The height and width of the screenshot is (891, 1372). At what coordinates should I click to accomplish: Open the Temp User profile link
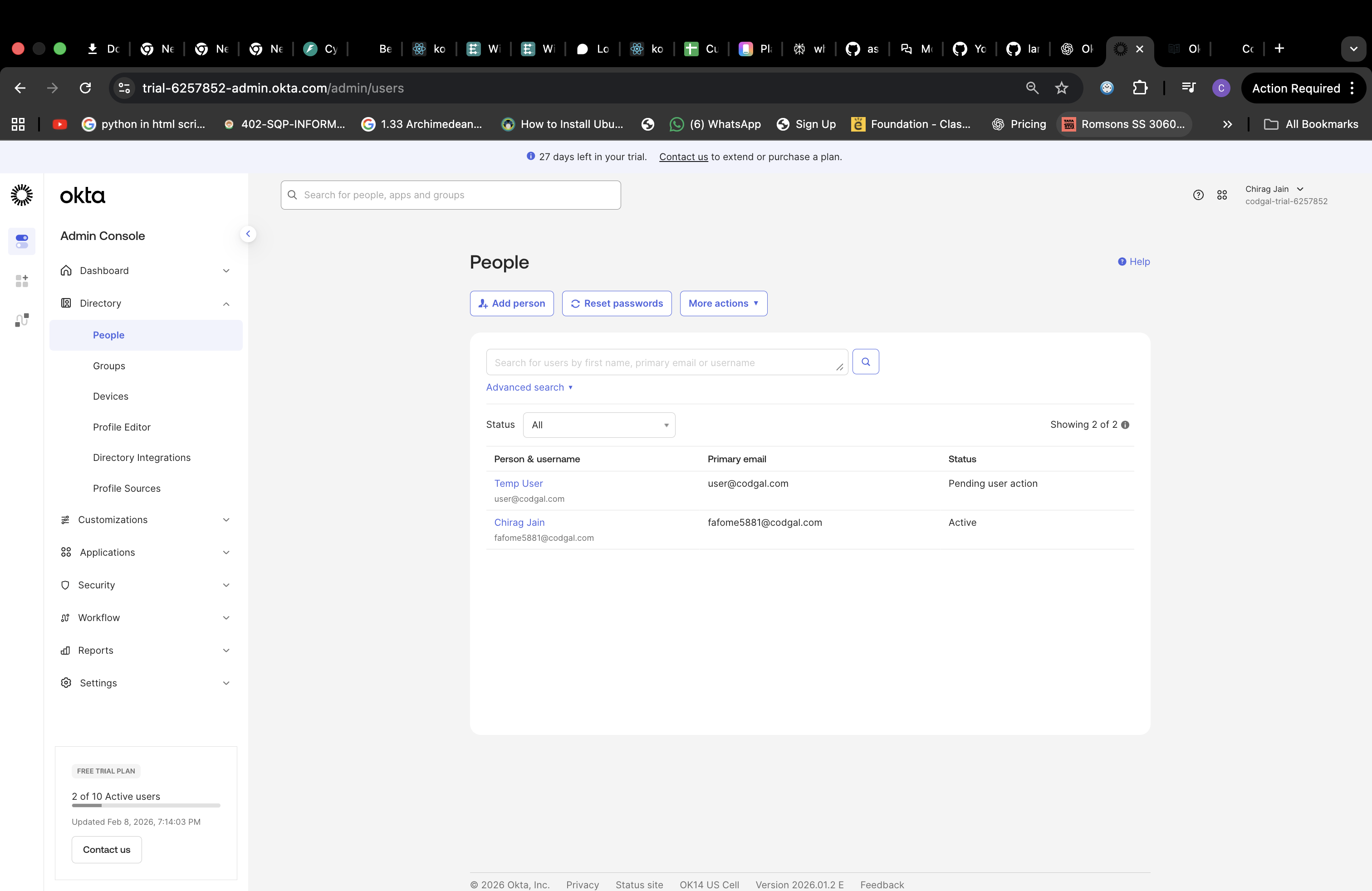pos(518,484)
